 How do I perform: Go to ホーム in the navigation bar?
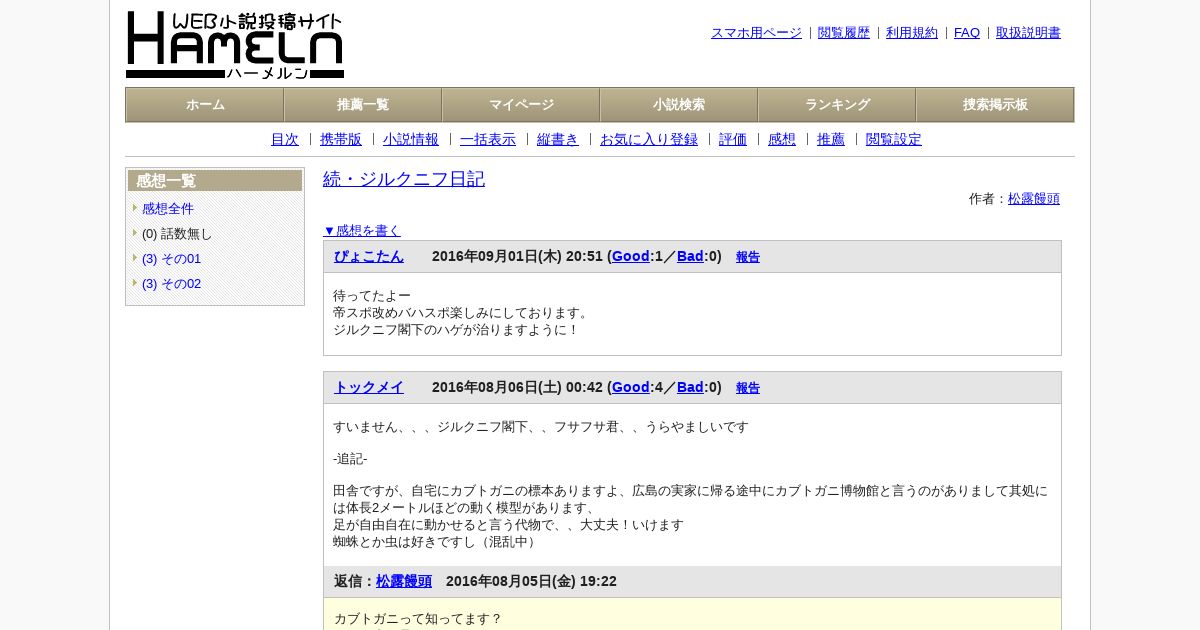tap(205, 105)
